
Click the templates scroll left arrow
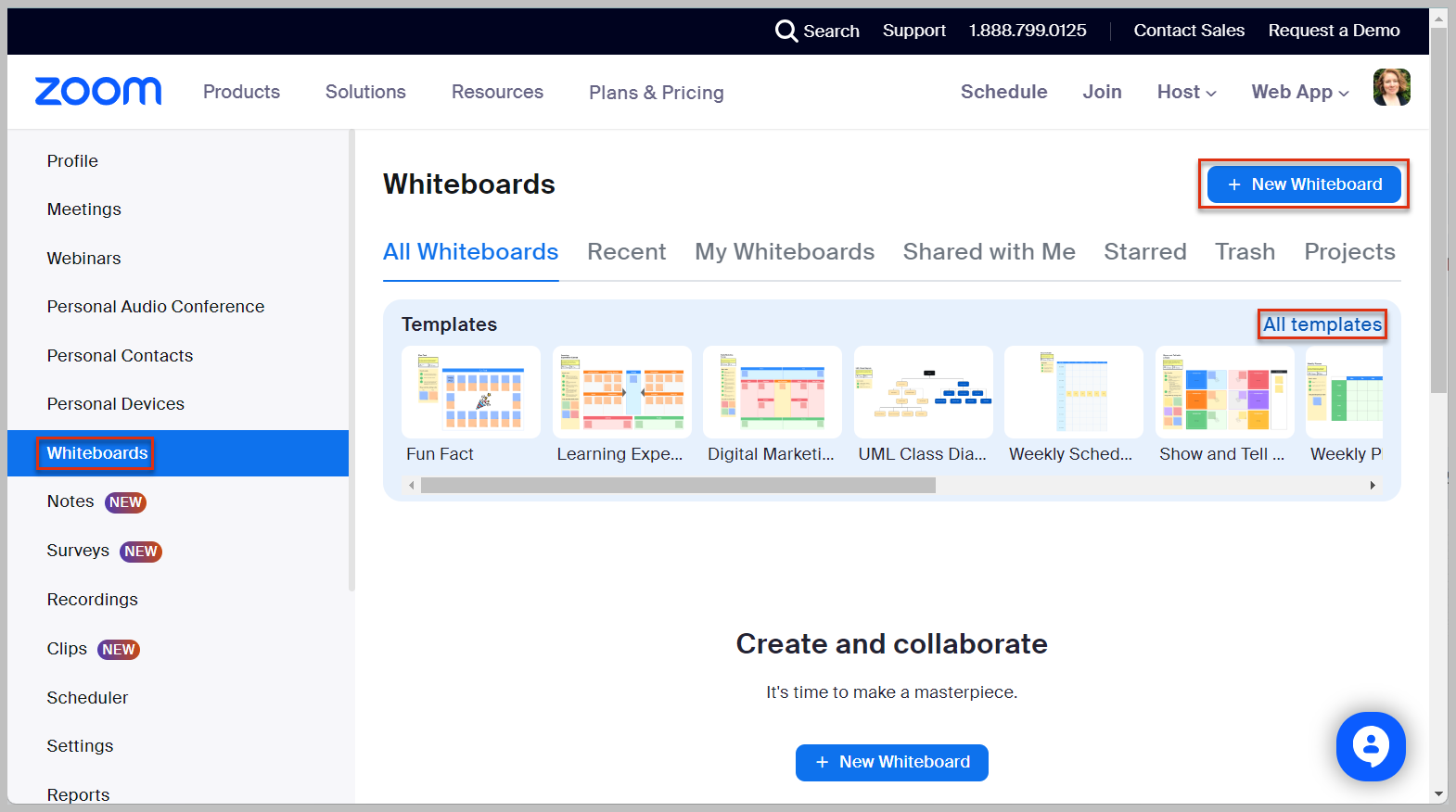412,486
